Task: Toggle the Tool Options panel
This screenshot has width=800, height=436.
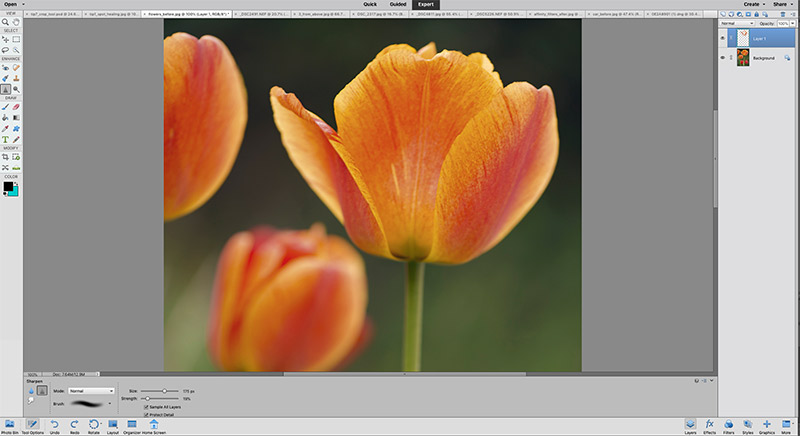Action: coord(32,426)
